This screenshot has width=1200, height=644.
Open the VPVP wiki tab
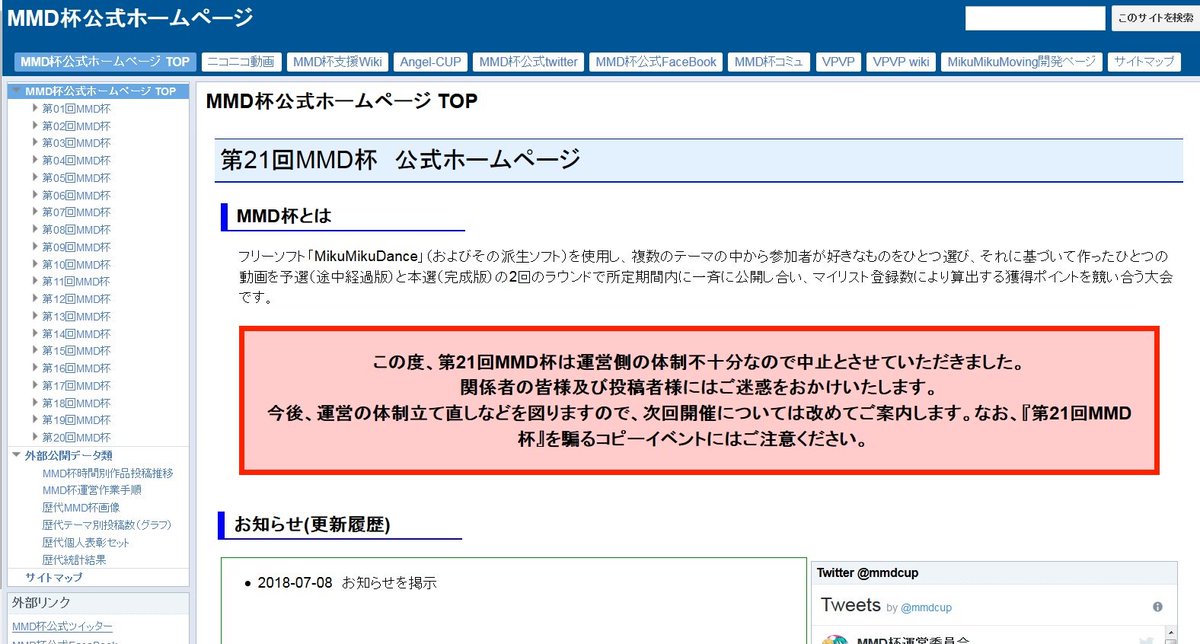click(900, 61)
